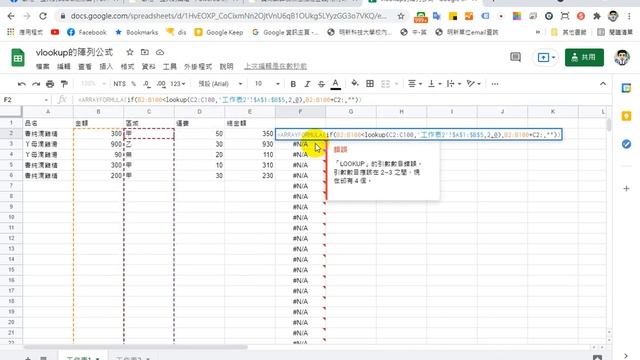Click cell E2 containing 350

250,133
